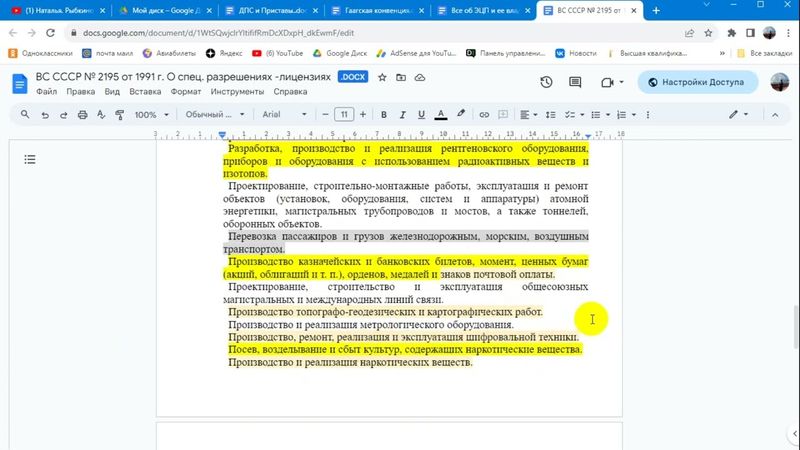Click the document title text
The image size is (800, 450).
pos(183,77)
